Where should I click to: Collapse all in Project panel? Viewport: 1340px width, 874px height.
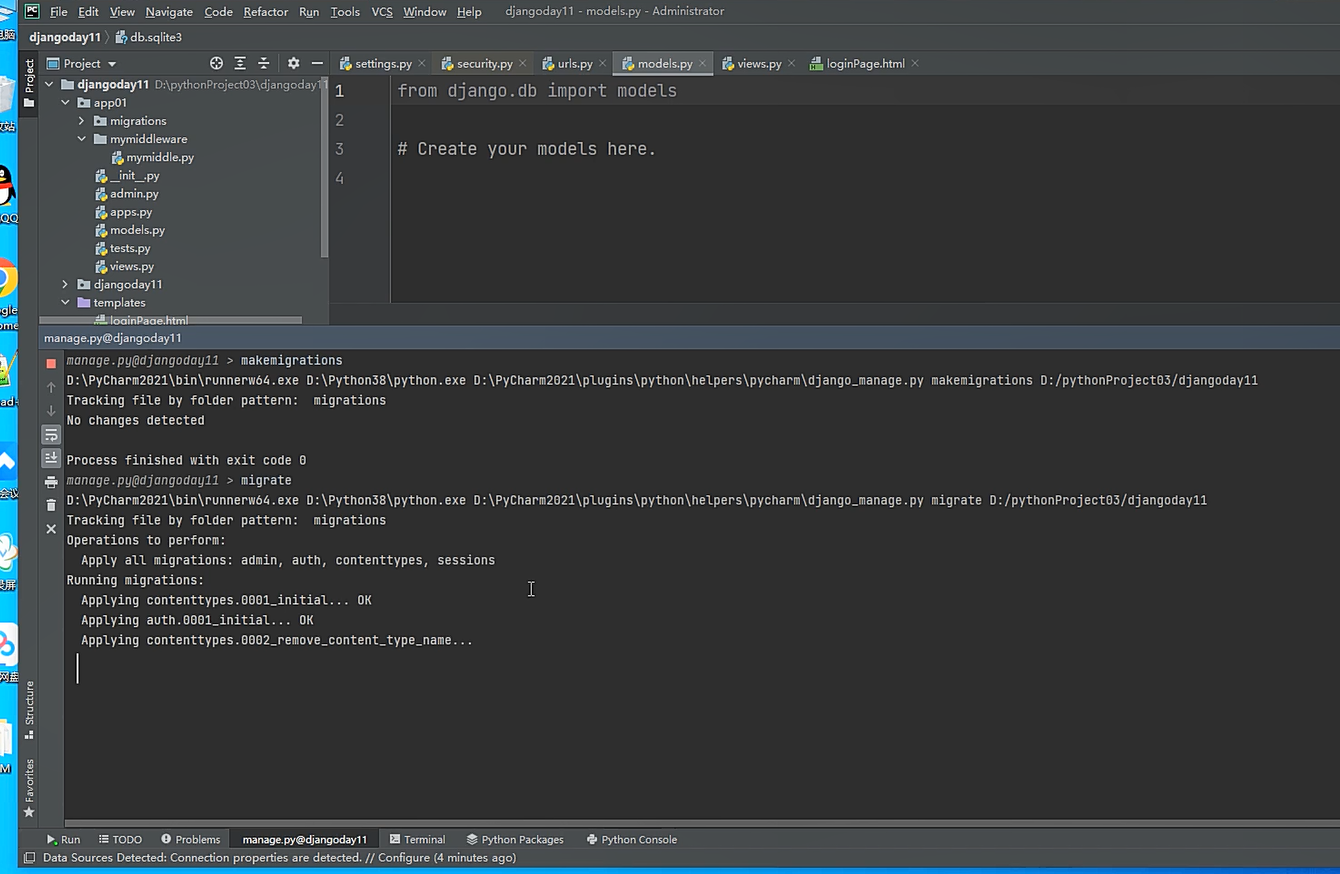pyautogui.click(x=264, y=63)
